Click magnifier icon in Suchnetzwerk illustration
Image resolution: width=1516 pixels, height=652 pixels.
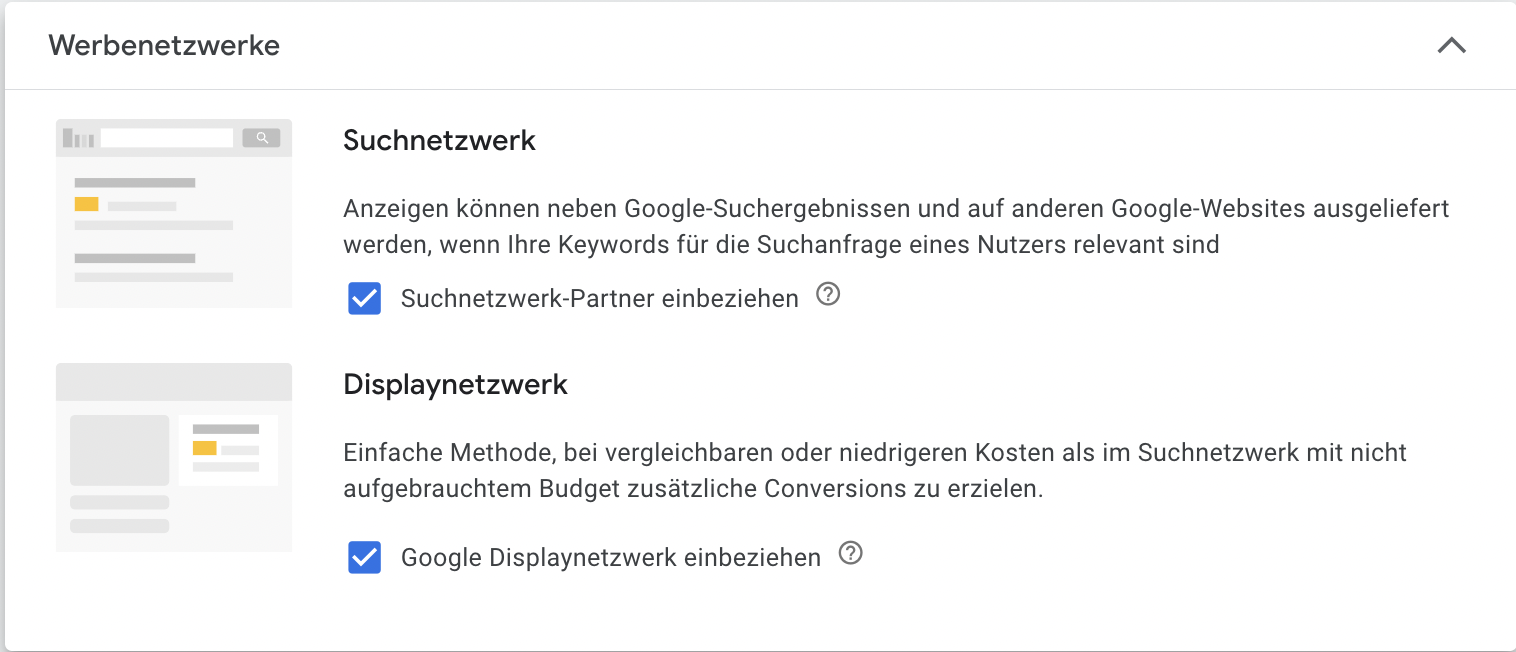coord(262,138)
